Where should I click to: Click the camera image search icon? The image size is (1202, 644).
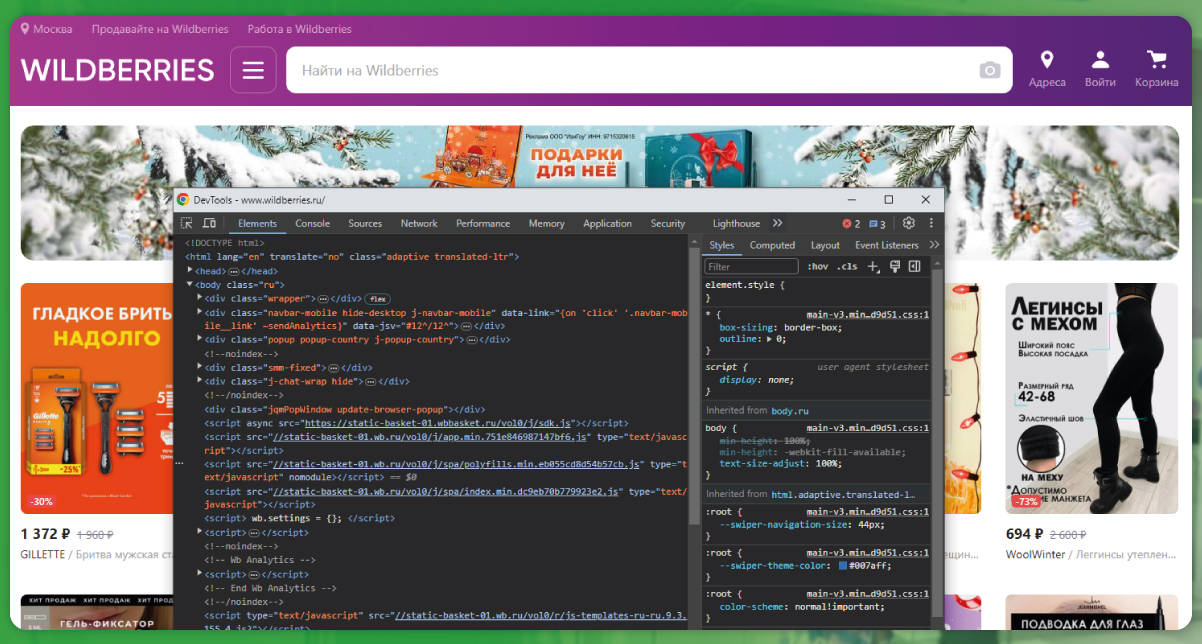pos(989,70)
